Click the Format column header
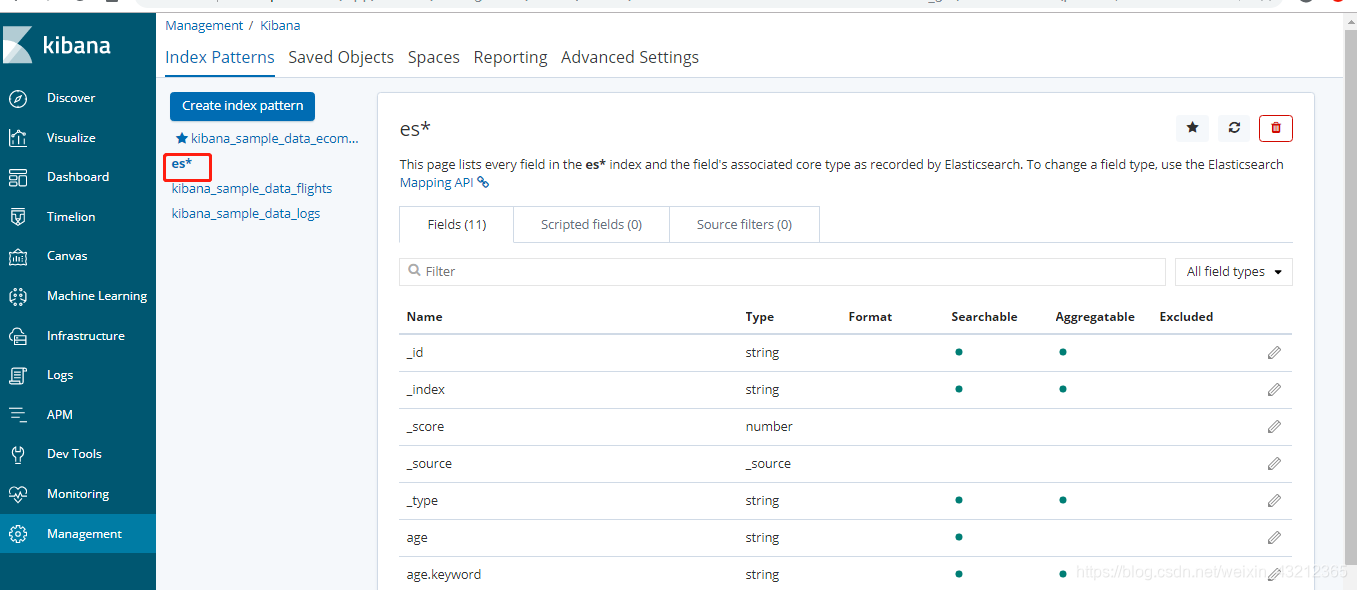The image size is (1357, 590). [870, 317]
